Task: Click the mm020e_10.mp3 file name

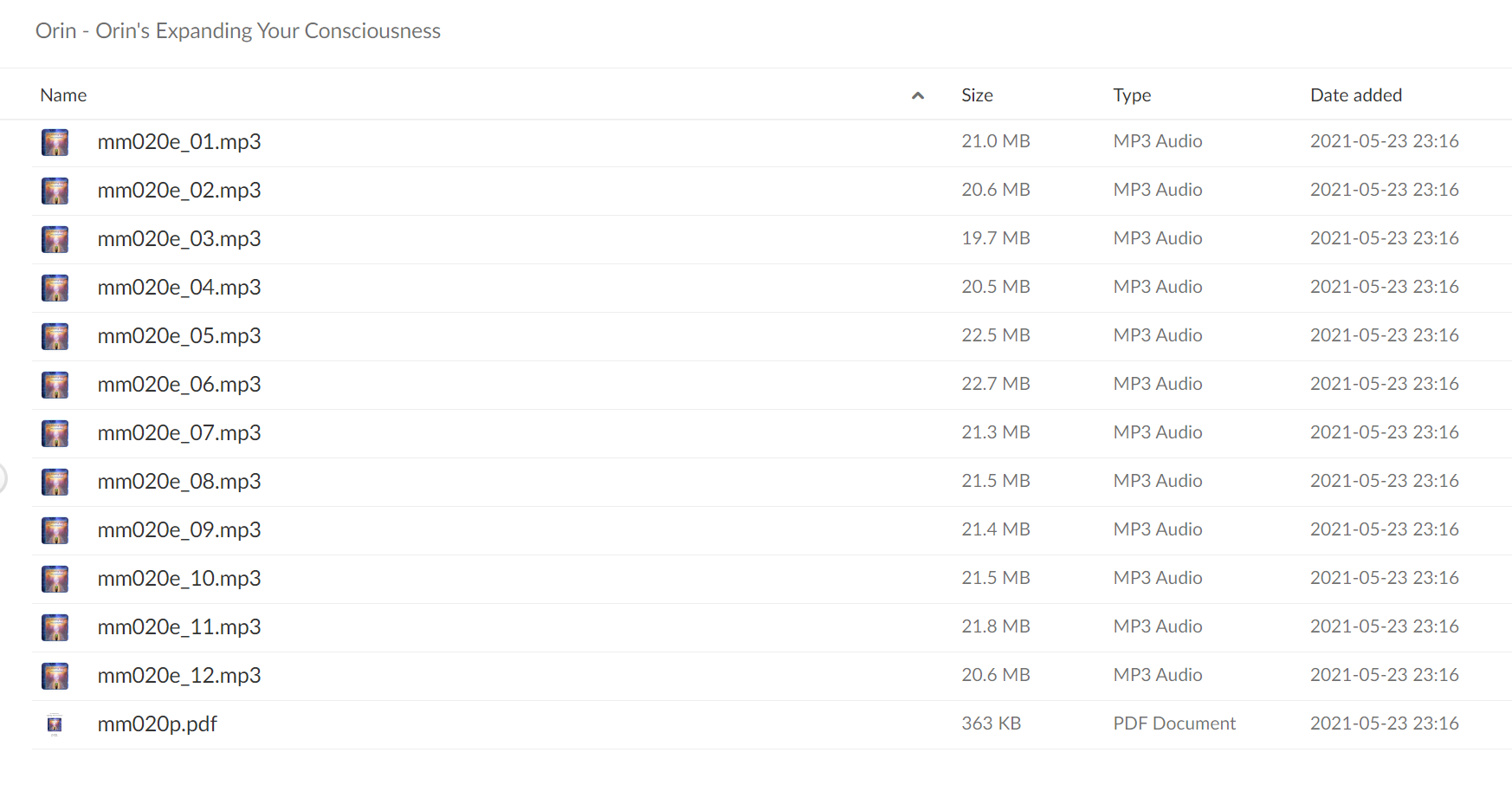Action: pos(179,579)
